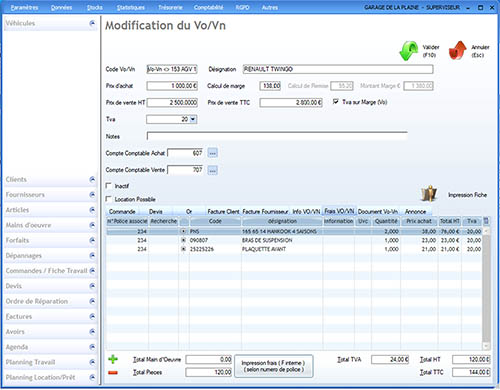The width and height of the screenshot is (500, 390).
Task: Open the Autres menu
Action: 270,7
